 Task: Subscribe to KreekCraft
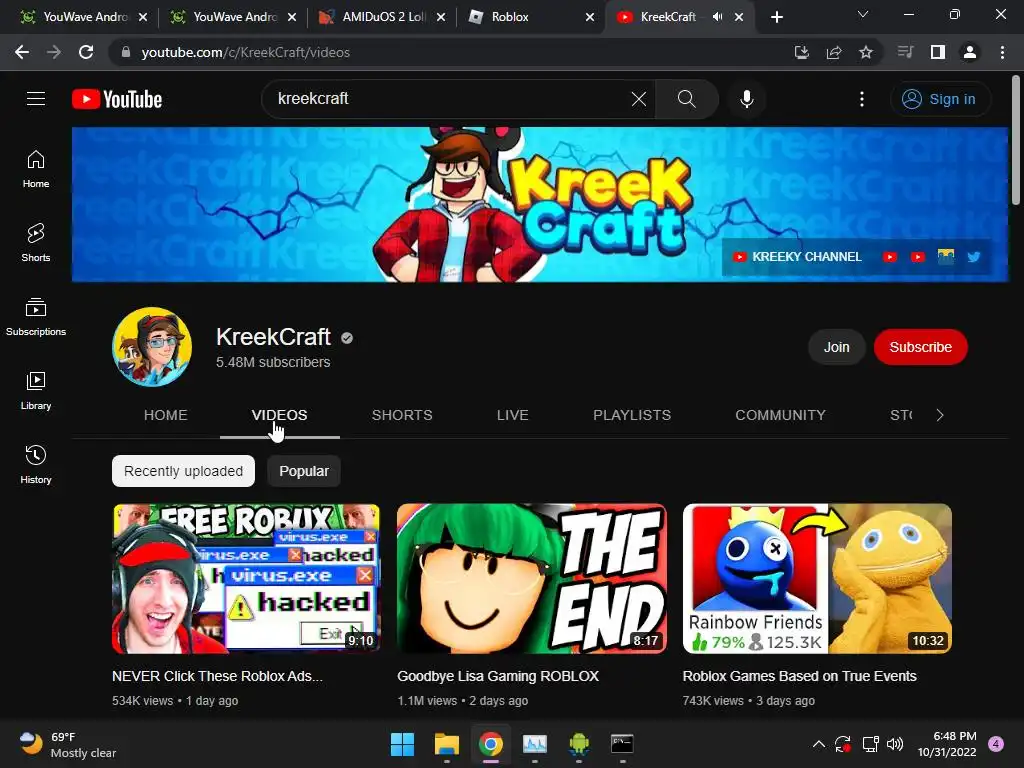tap(920, 347)
